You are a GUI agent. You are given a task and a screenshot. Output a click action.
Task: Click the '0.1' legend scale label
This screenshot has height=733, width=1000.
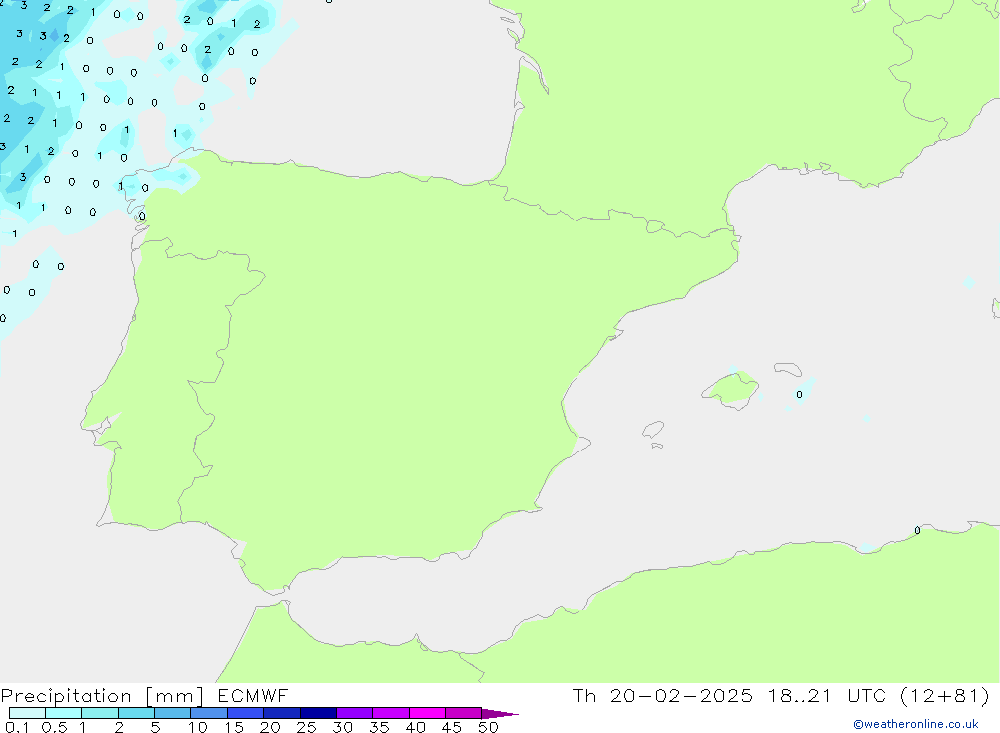coord(17,727)
